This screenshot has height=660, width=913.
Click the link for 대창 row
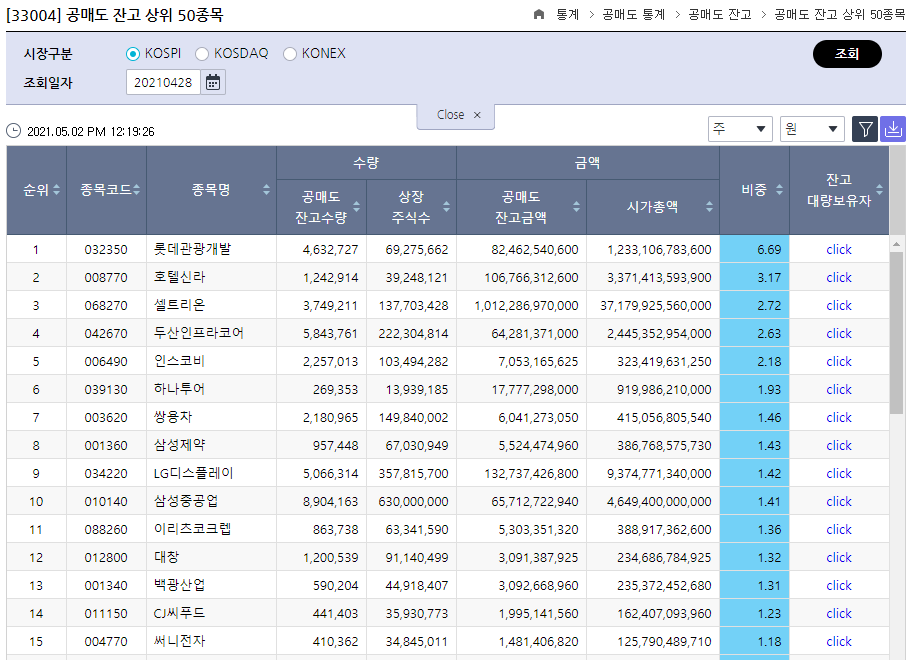[838, 557]
